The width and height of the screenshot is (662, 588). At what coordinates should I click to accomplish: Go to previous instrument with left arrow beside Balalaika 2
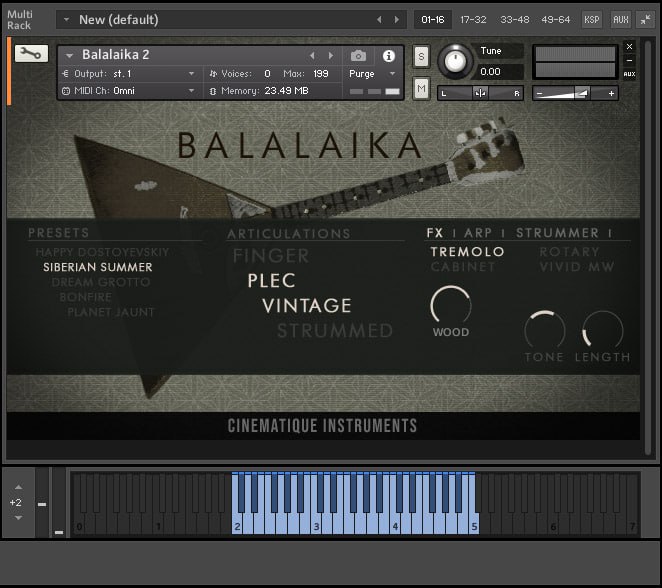click(312, 55)
